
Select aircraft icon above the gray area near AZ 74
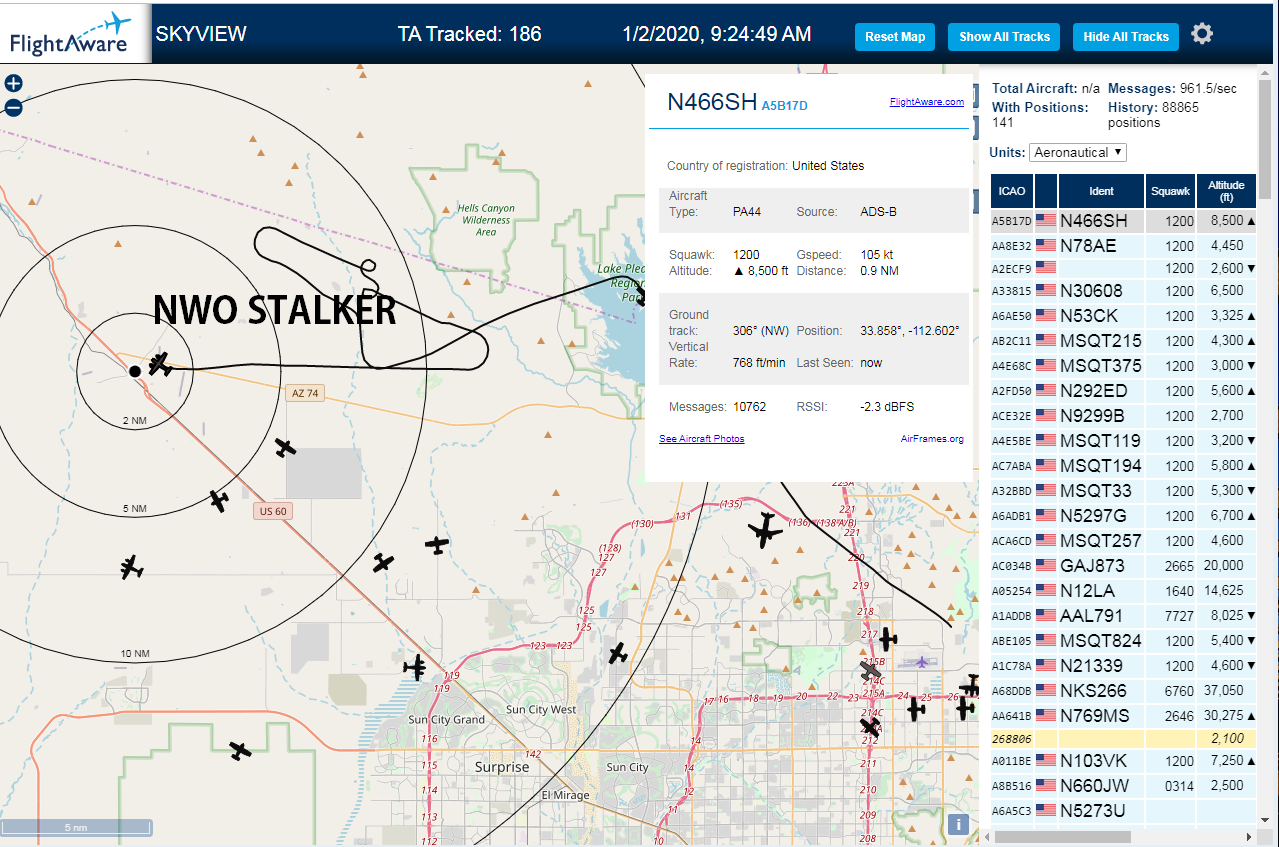click(286, 447)
